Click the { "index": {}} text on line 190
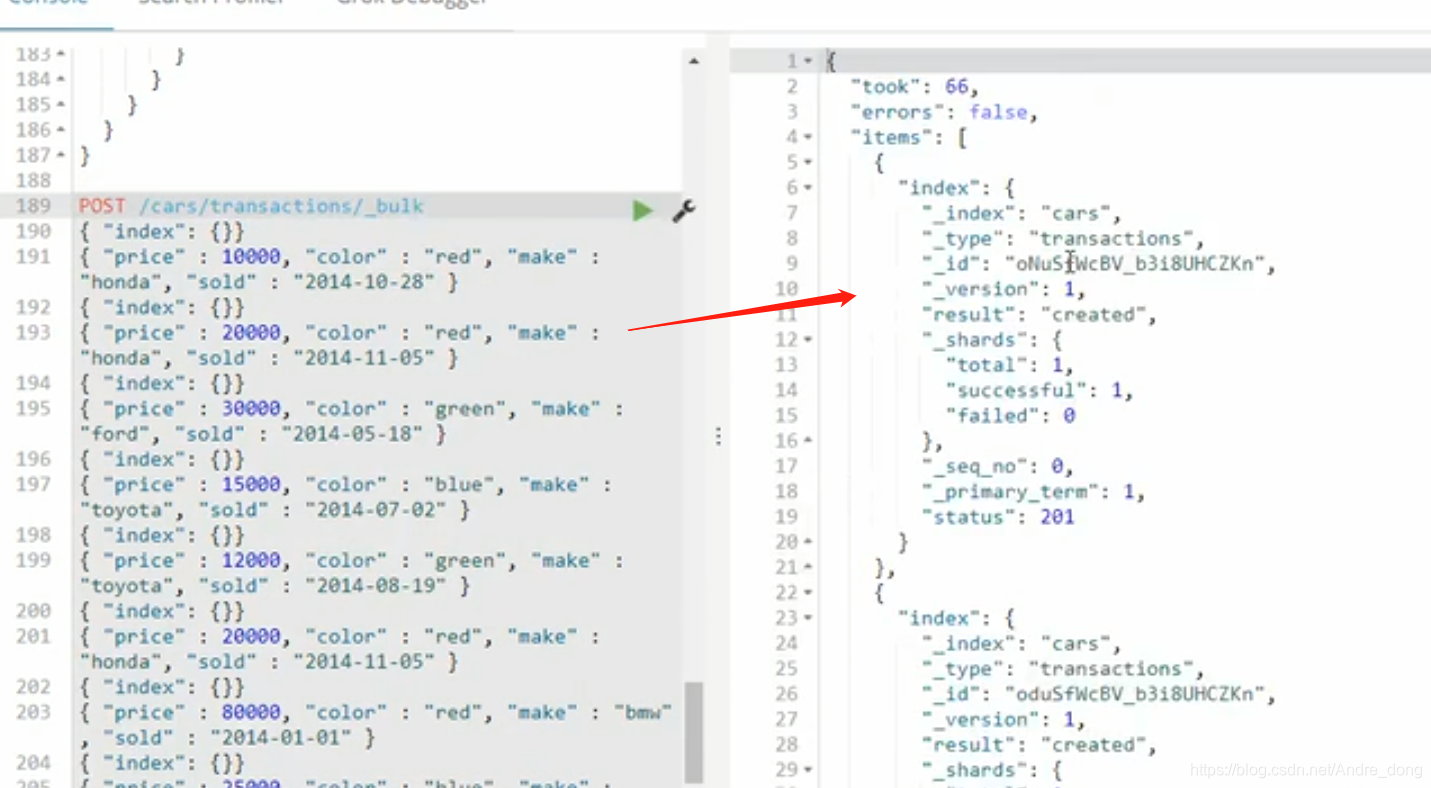This screenshot has height=788, width=1431. pos(161,232)
